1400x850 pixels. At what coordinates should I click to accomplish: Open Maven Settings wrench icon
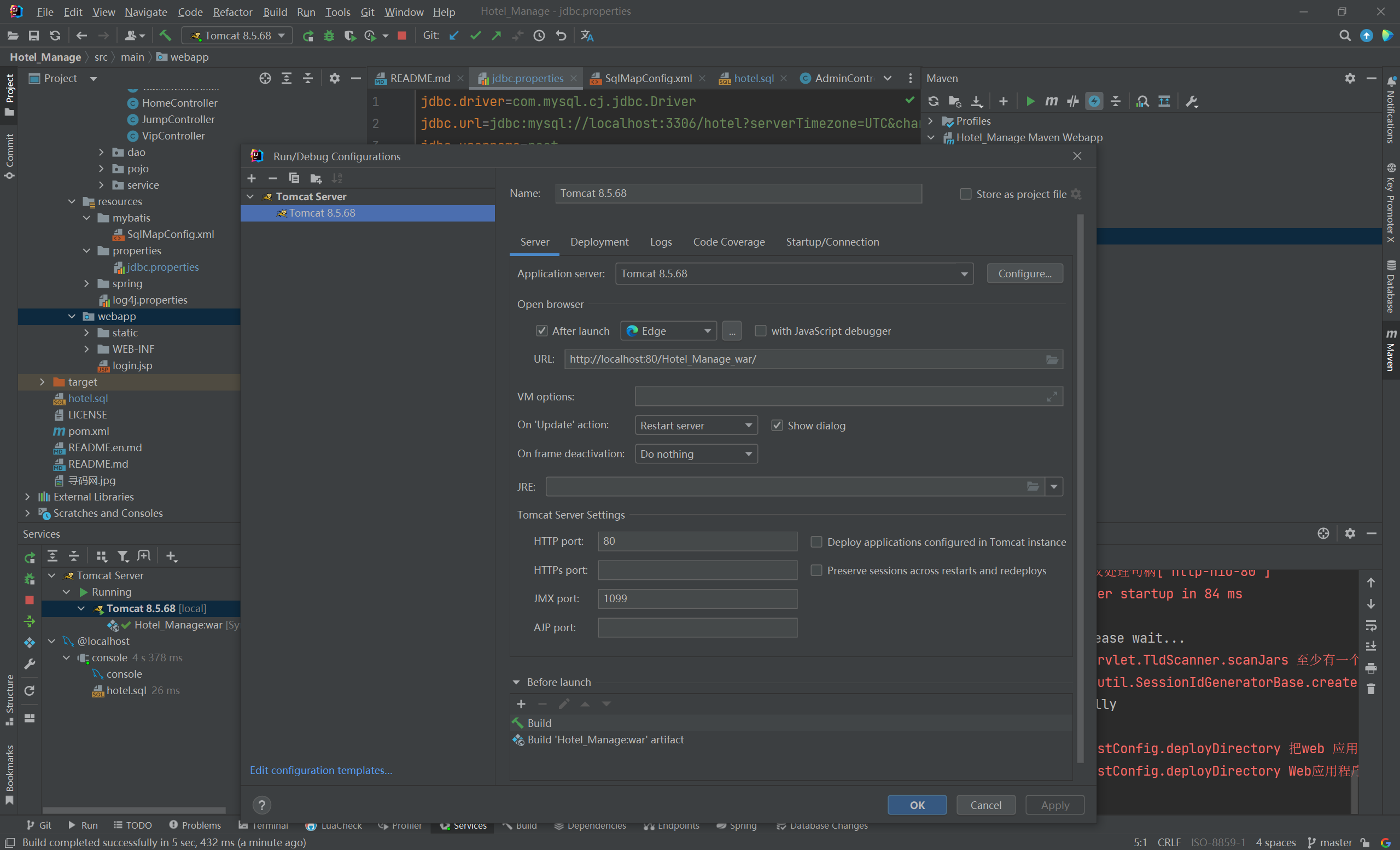click(1192, 102)
